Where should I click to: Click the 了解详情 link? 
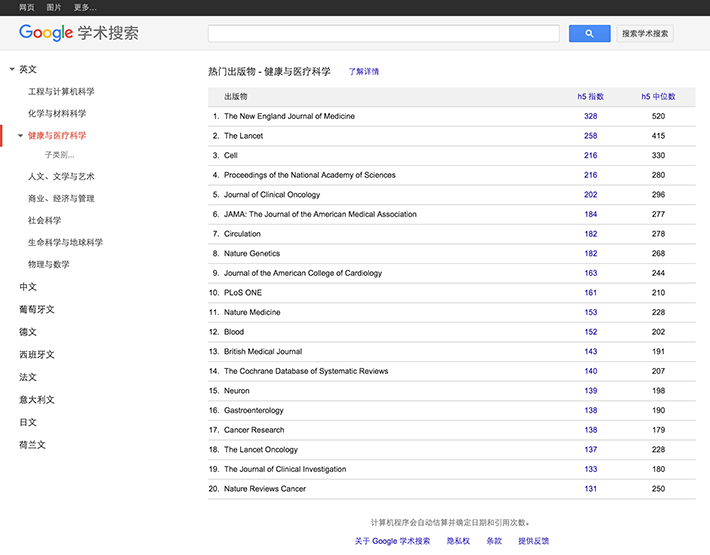pyautogui.click(x=364, y=72)
